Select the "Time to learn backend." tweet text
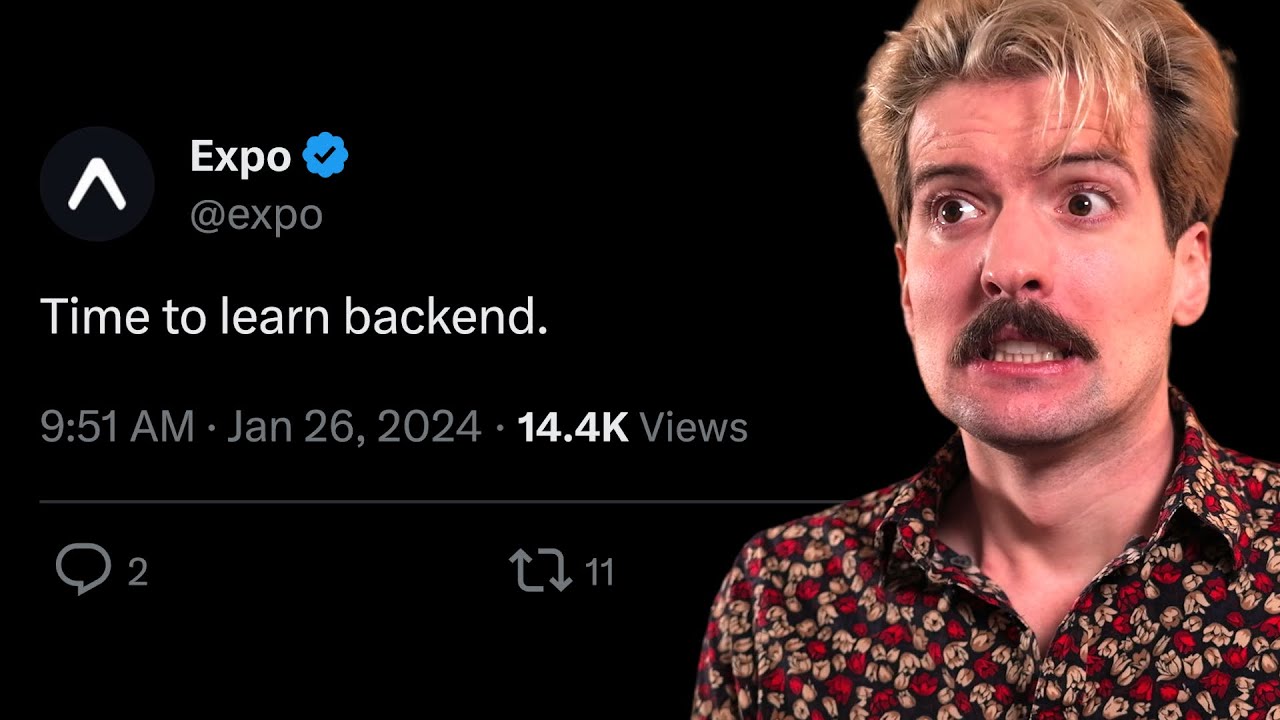Viewport: 1280px width, 720px height. 295,317
